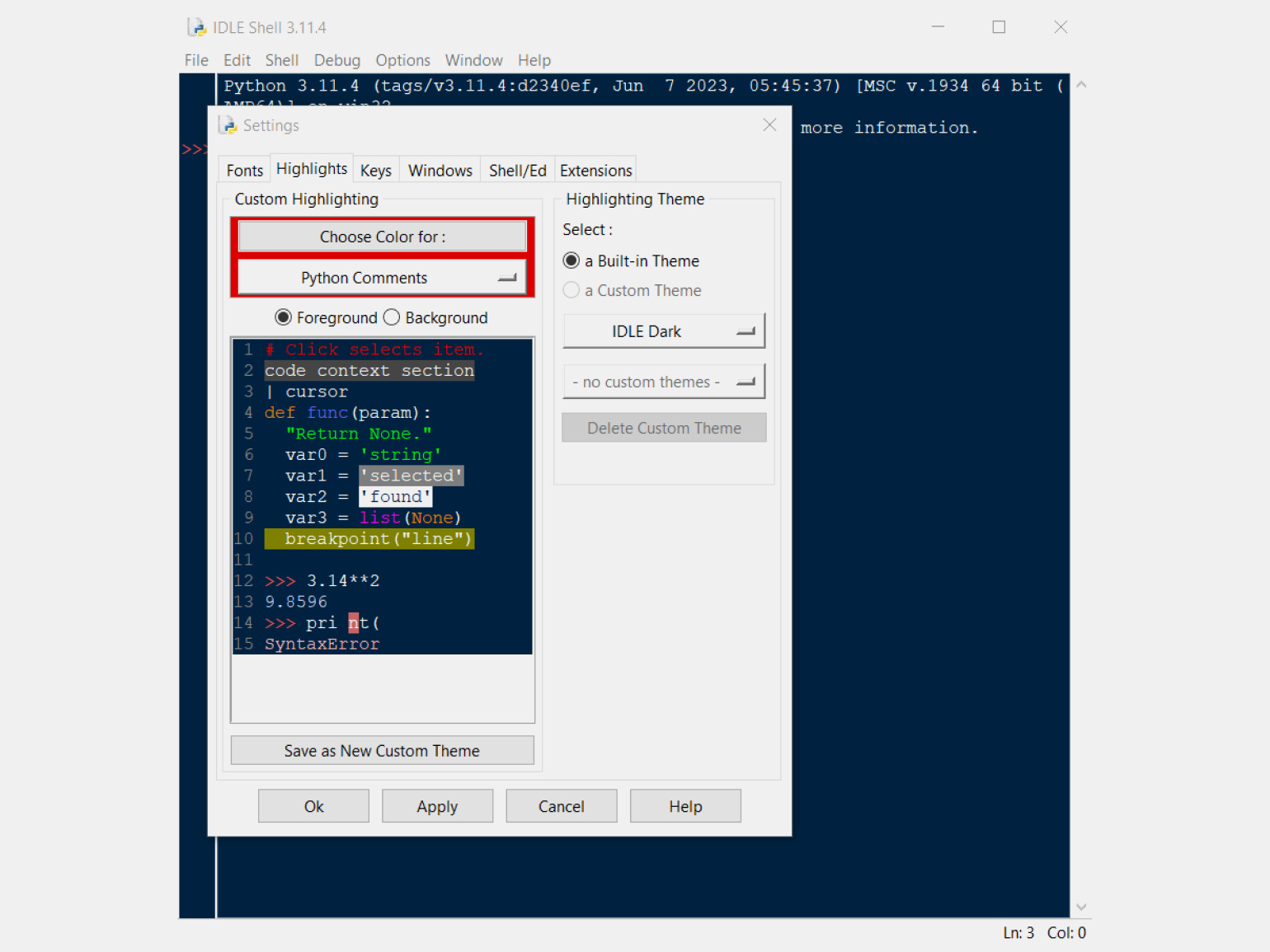The width and height of the screenshot is (1270, 952).
Task: Open the File menu
Action: click(196, 60)
